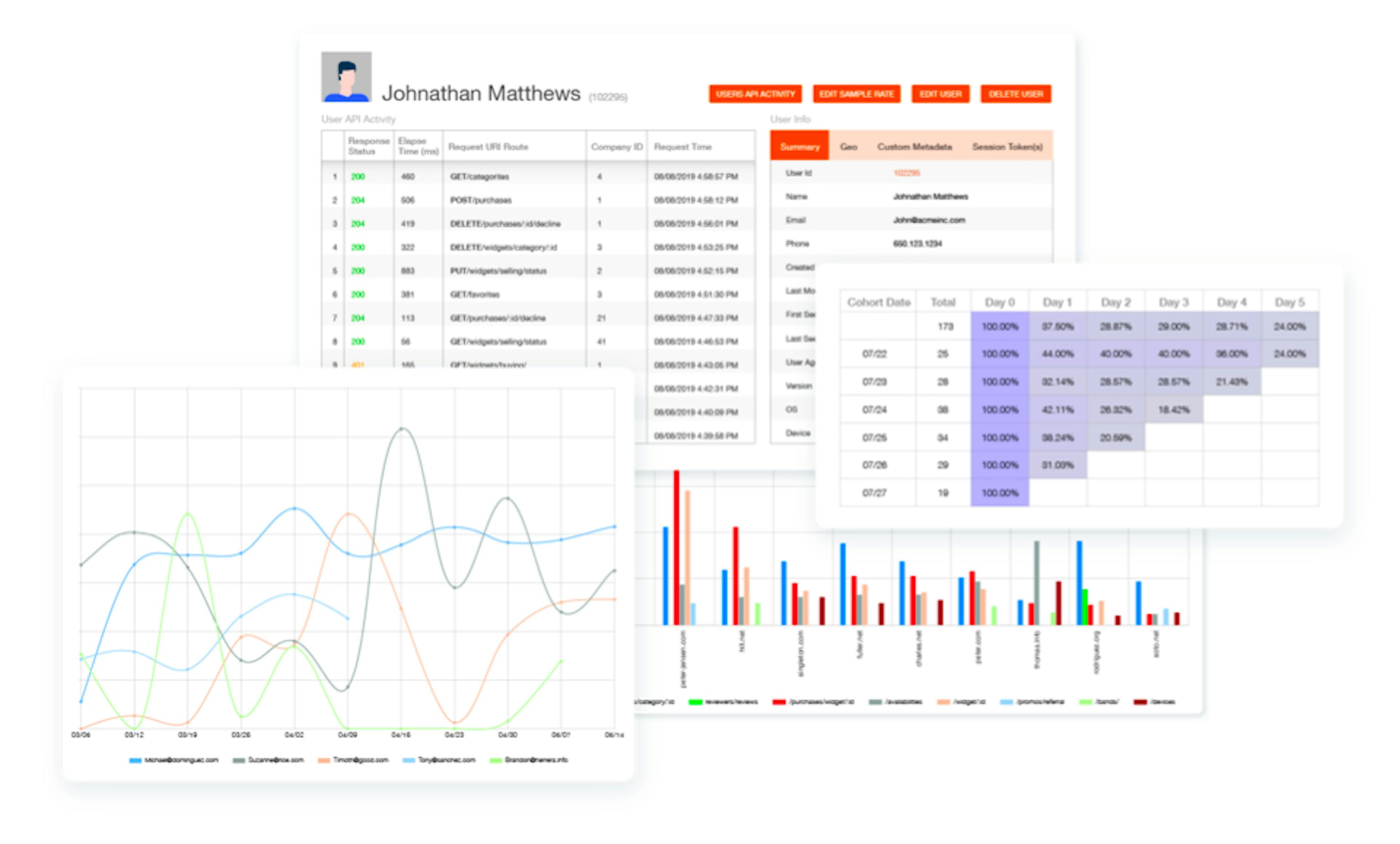Hide the Timothy orange series in the legend
This screenshot has height=844, width=1400.
click(x=324, y=760)
